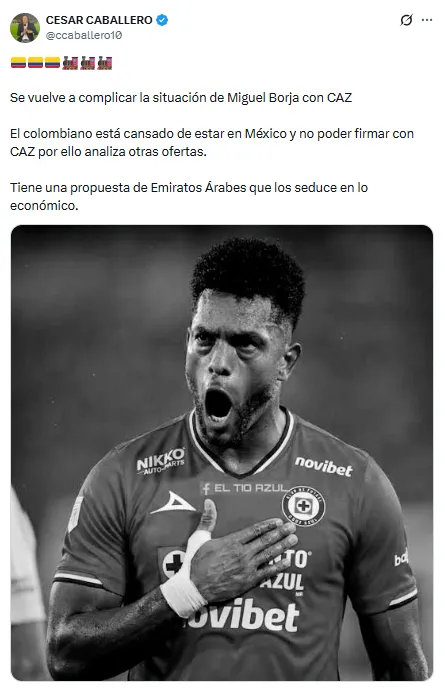Click the first Colombian flag emoji
This screenshot has height=688, width=445.
(18, 63)
